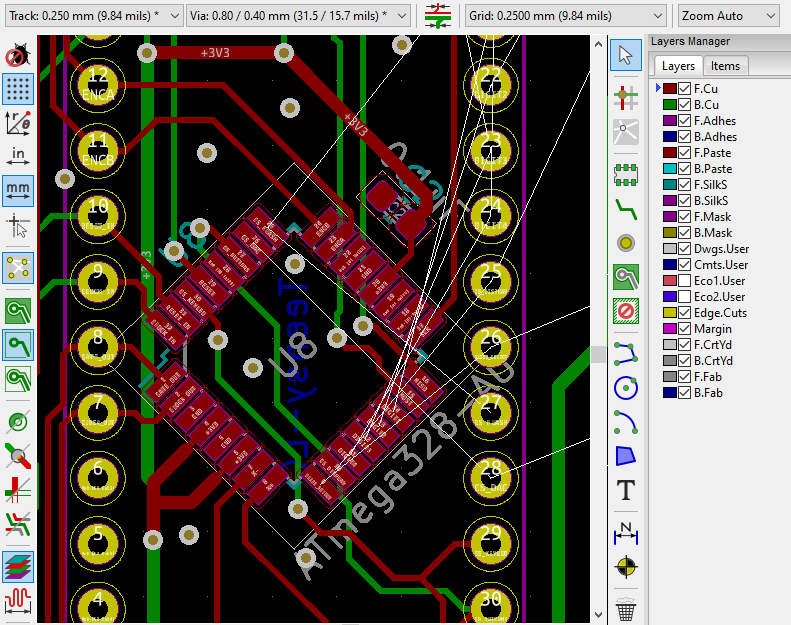This screenshot has width=791, height=625.
Task: Toggle pads sketch mode icon
Action: (x=18, y=422)
